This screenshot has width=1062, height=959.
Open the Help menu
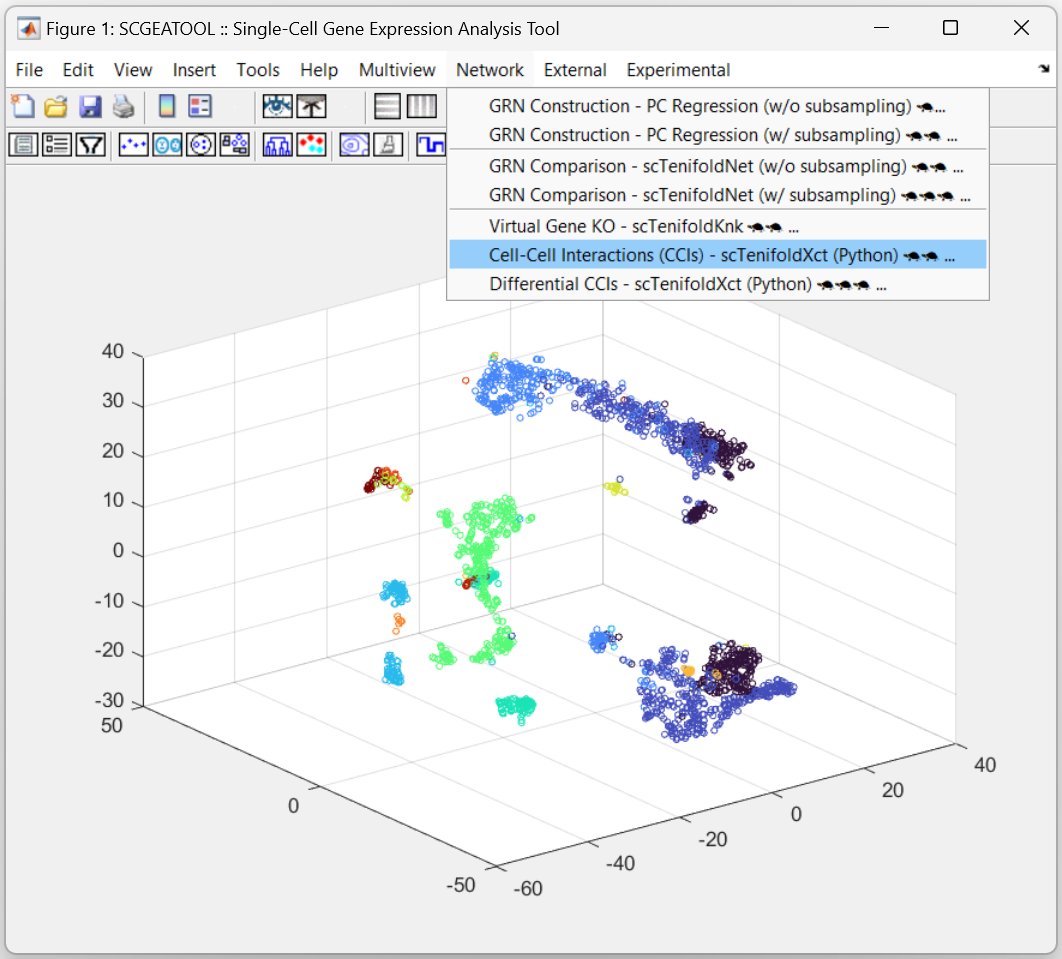[x=319, y=70]
